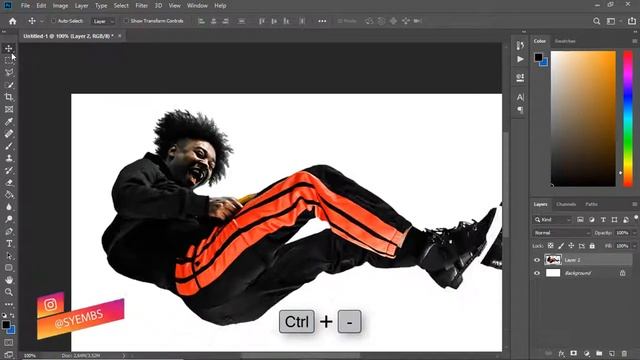This screenshot has height=360, width=640.
Task: Select the Blur tool
Action: point(9,207)
